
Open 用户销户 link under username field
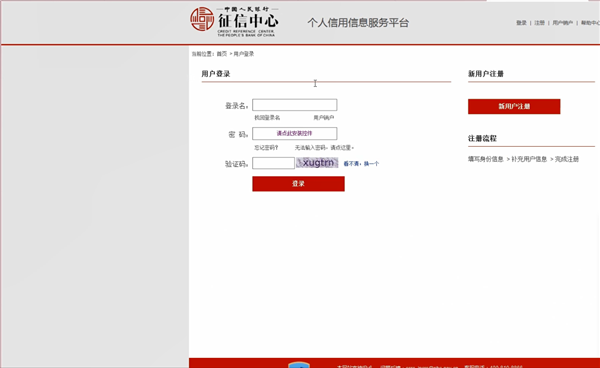click(x=324, y=118)
